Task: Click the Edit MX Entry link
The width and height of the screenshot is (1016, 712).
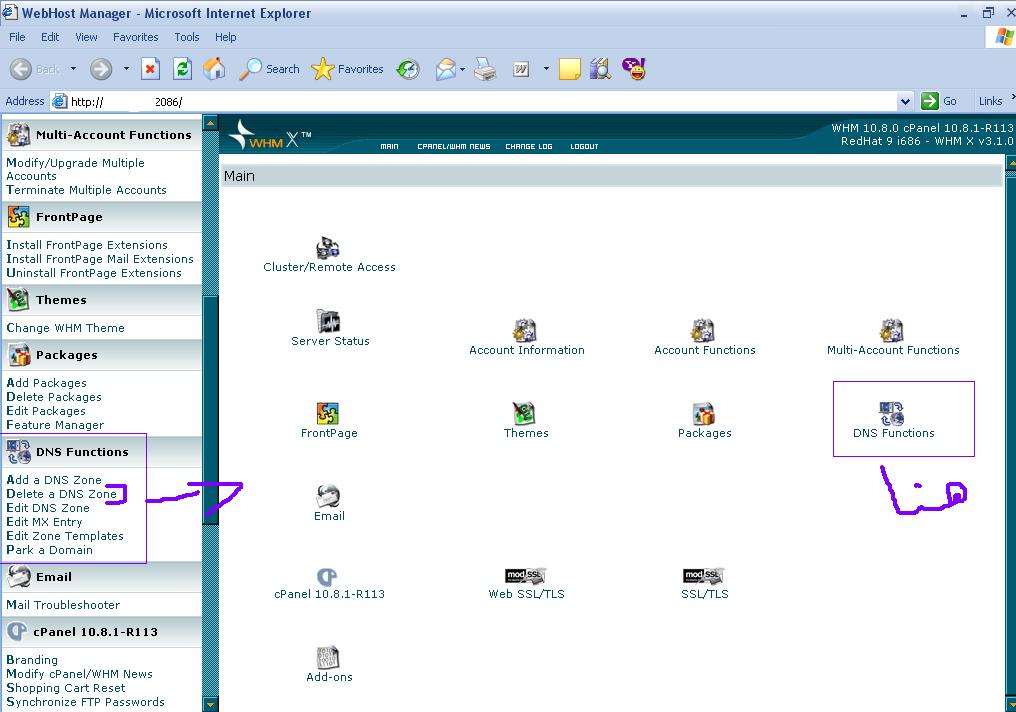Action: (44, 522)
